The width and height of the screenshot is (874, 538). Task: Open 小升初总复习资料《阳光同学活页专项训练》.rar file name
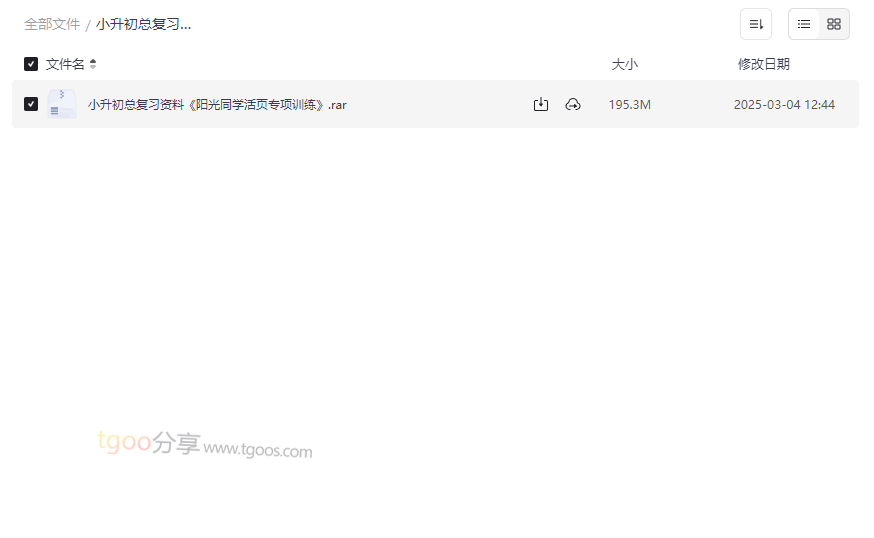(217, 105)
